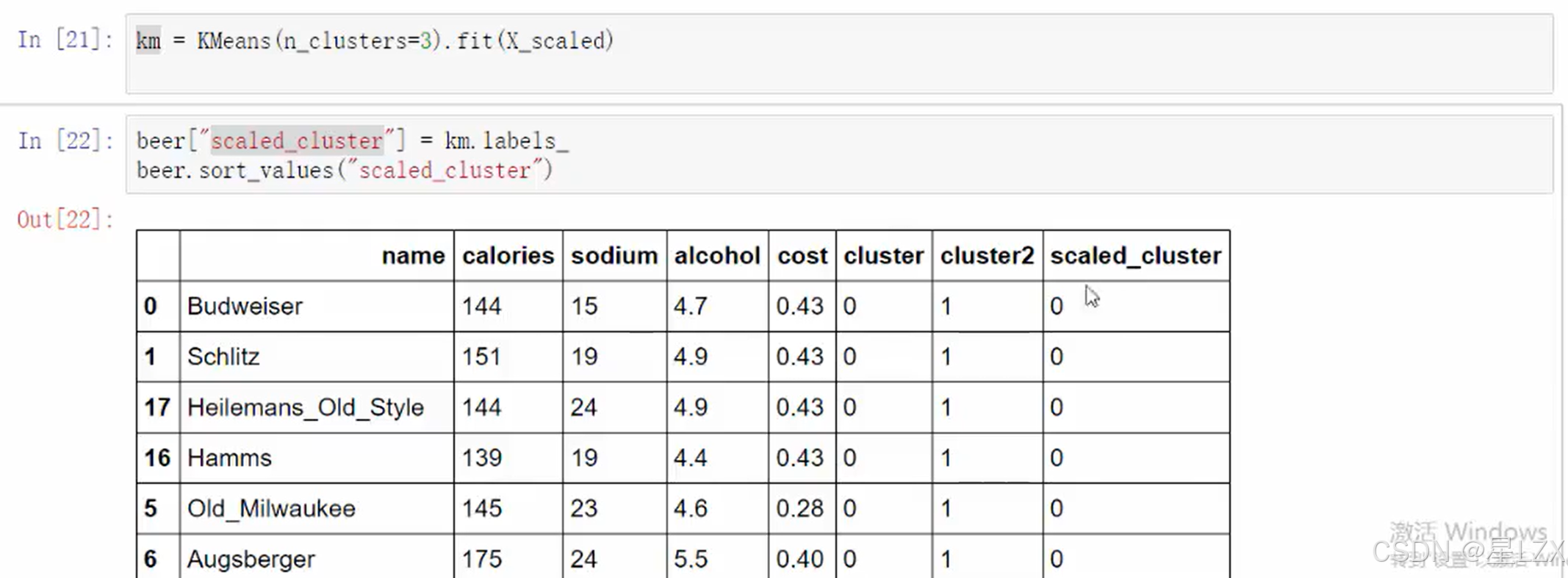The width and height of the screenshot is (1568, 578).
Task: Click the 'cost' column header
Action: [x=802, y=256]
